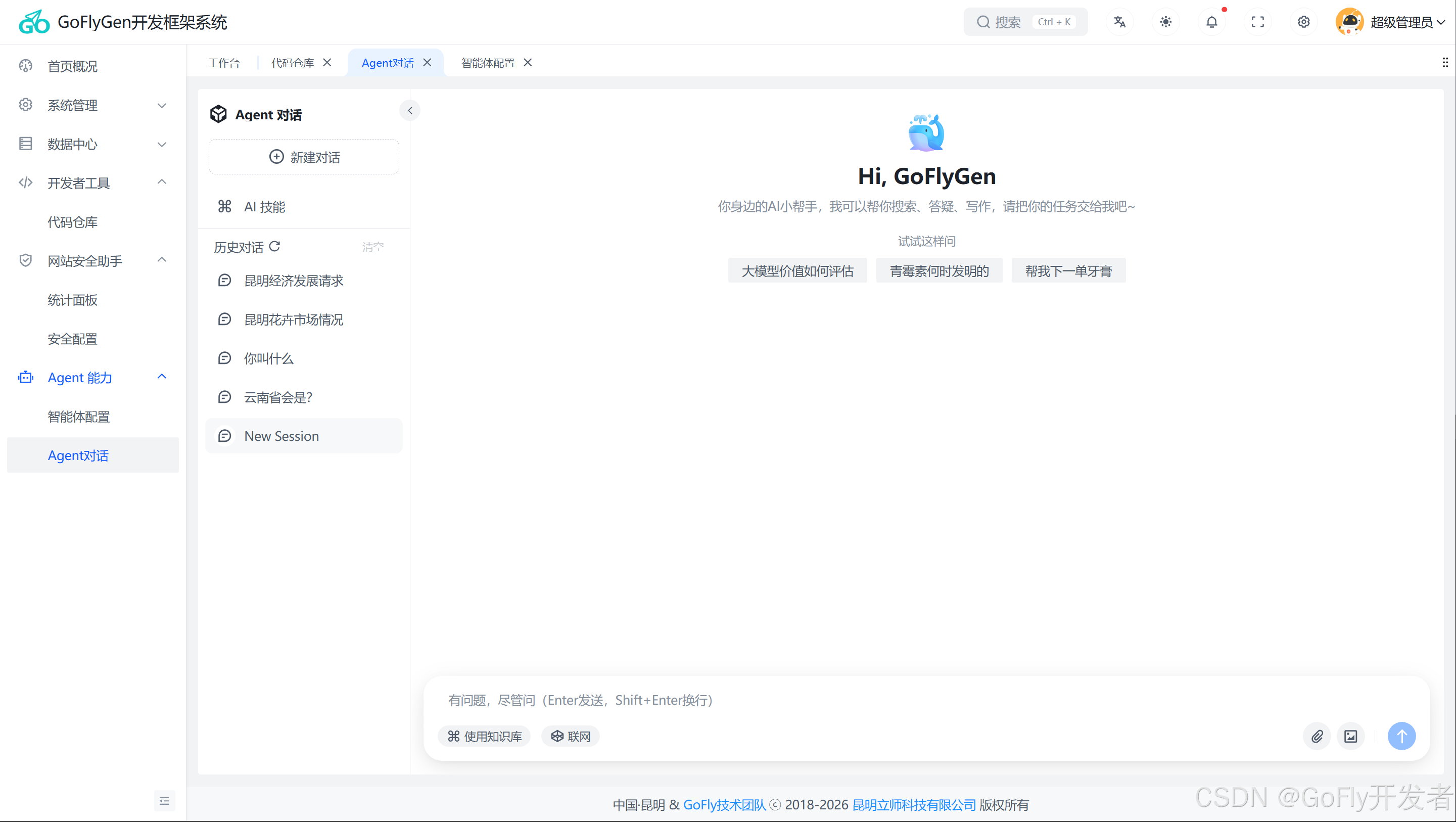Open the 你叫什么 conversation
The height and width of the screenshot is (822, 1456).
[304, 358]
